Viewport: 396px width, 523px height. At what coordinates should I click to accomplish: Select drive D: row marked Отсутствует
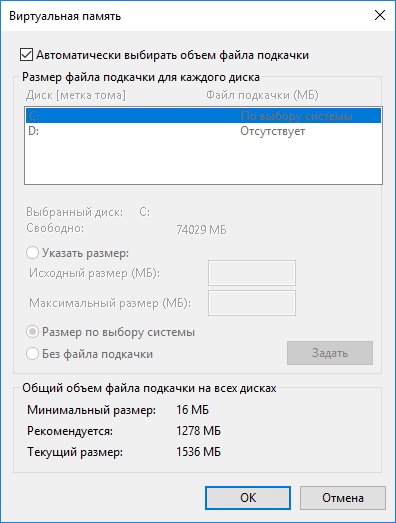tap(203, 131)
